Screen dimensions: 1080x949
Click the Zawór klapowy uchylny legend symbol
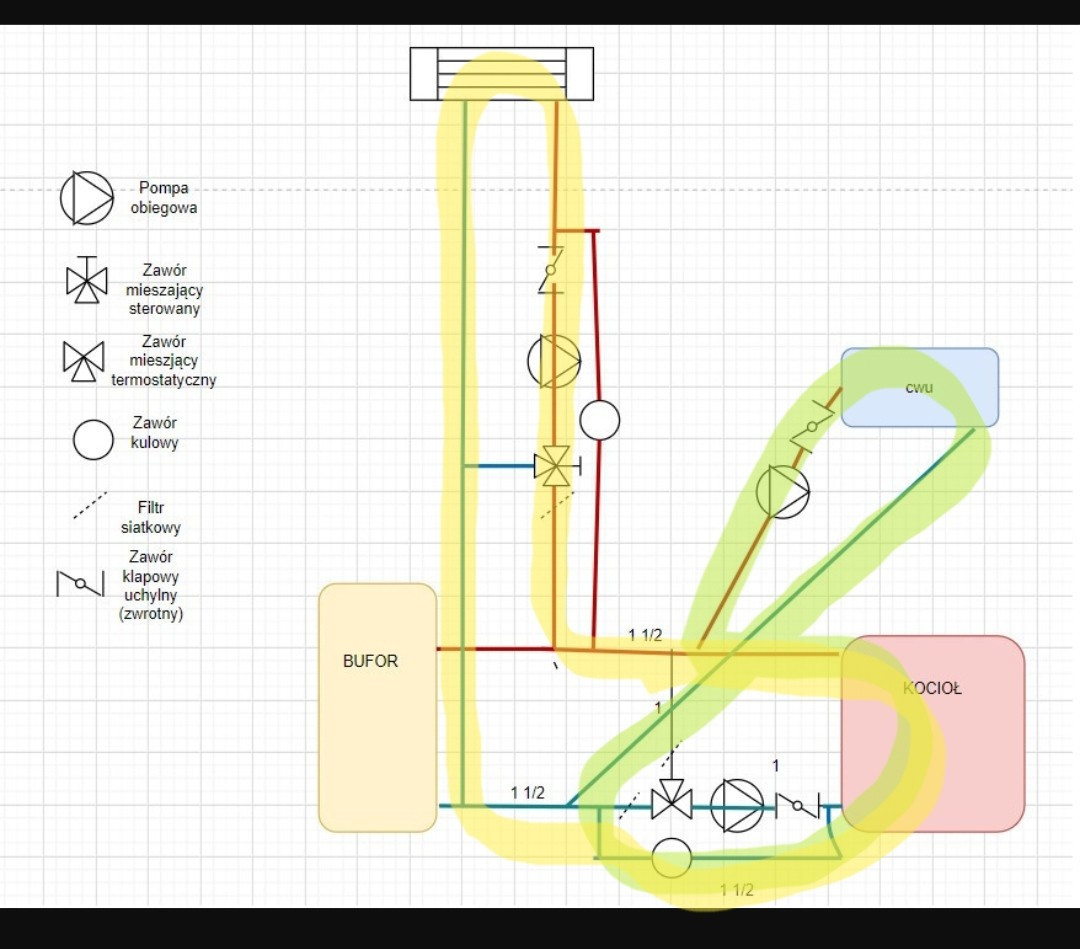pos(80,583)
